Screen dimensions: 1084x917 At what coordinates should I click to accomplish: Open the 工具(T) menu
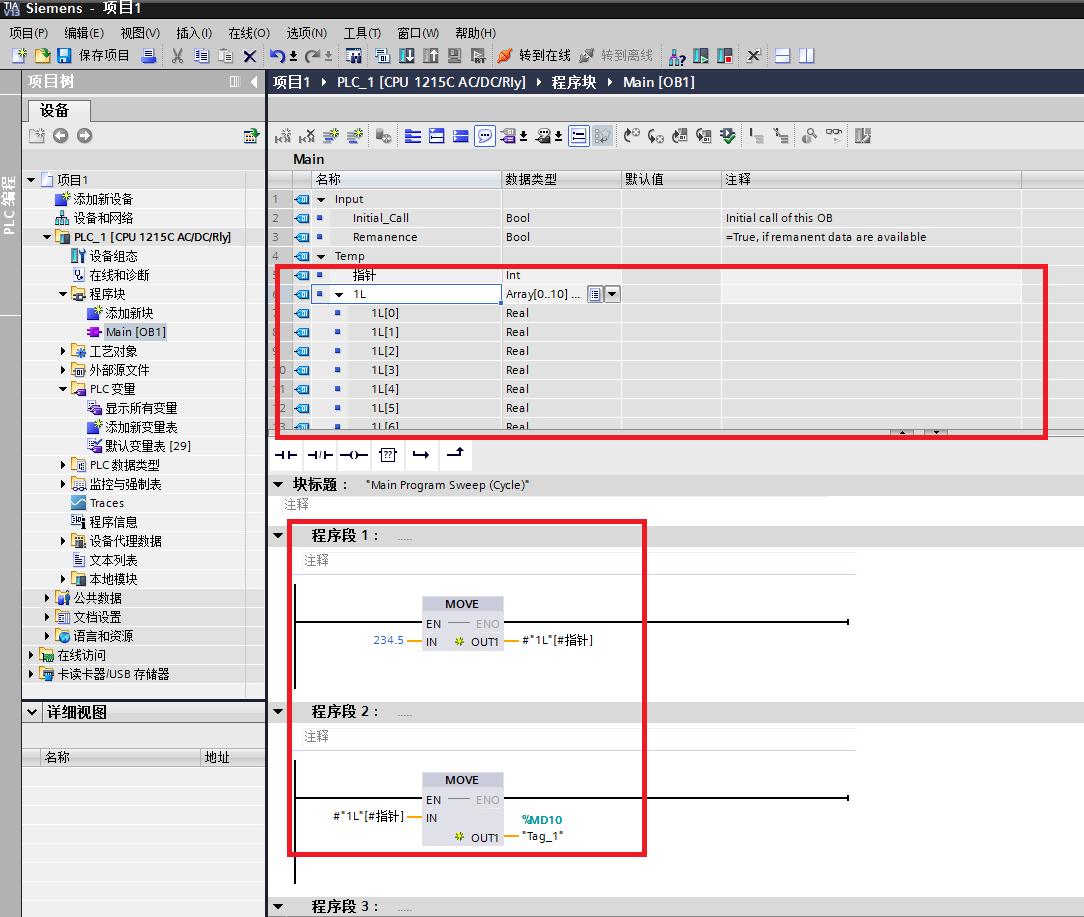pyautogui.click(x=362, y=33)
